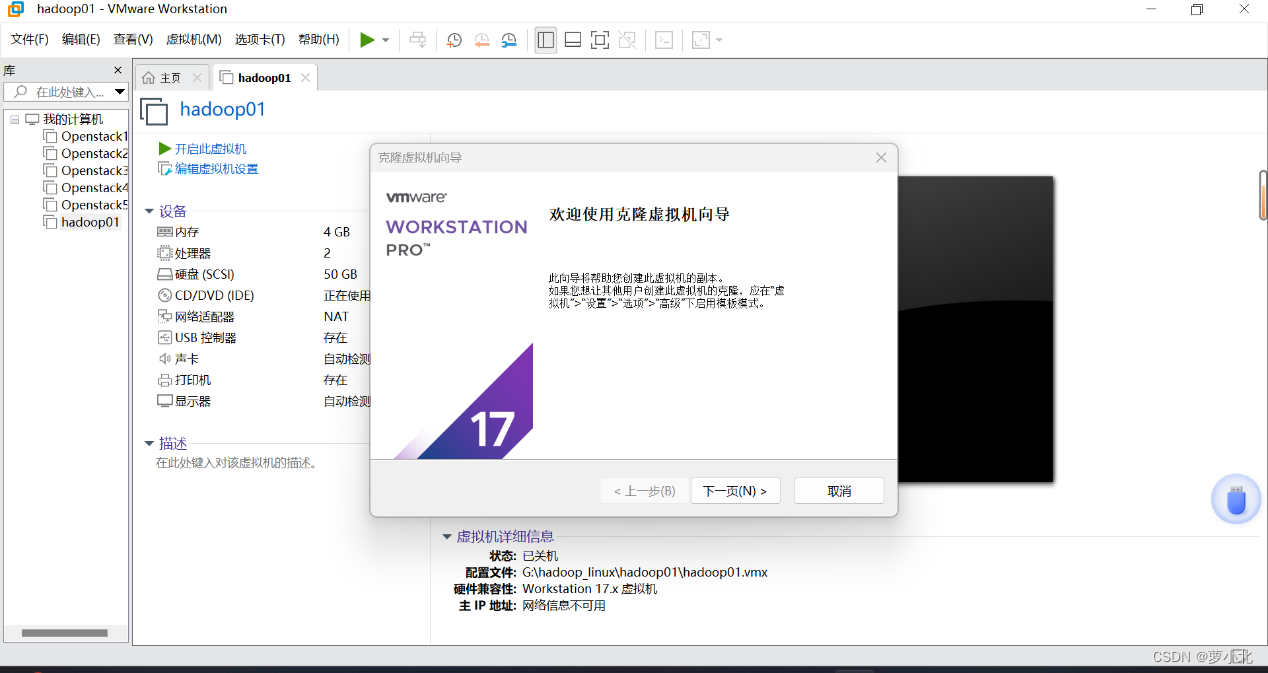
Task: Open the 查看(V) menu
Action: (x=133, y=40)
